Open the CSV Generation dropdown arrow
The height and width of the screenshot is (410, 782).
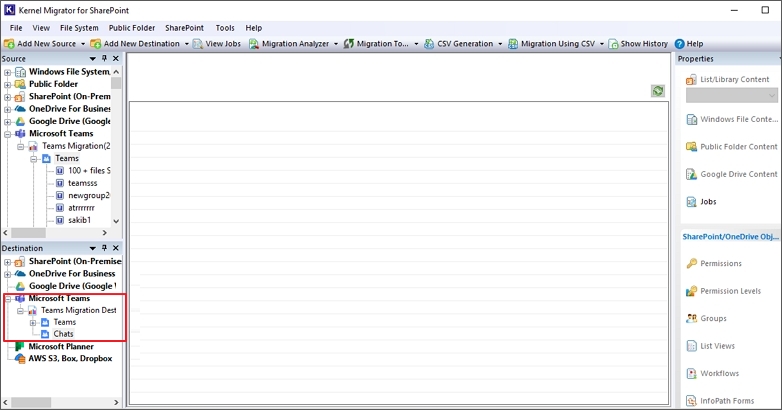coord(500,44)
